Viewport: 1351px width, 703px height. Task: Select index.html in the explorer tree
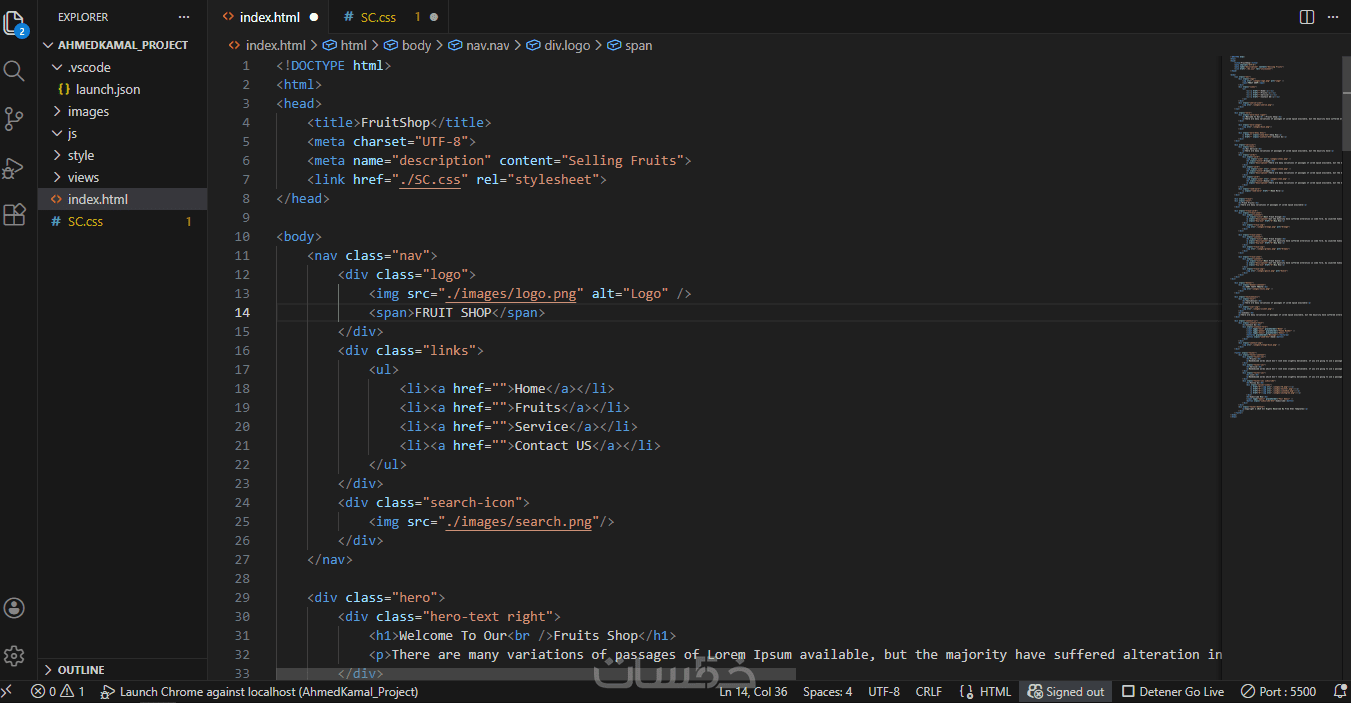[122, 199]
